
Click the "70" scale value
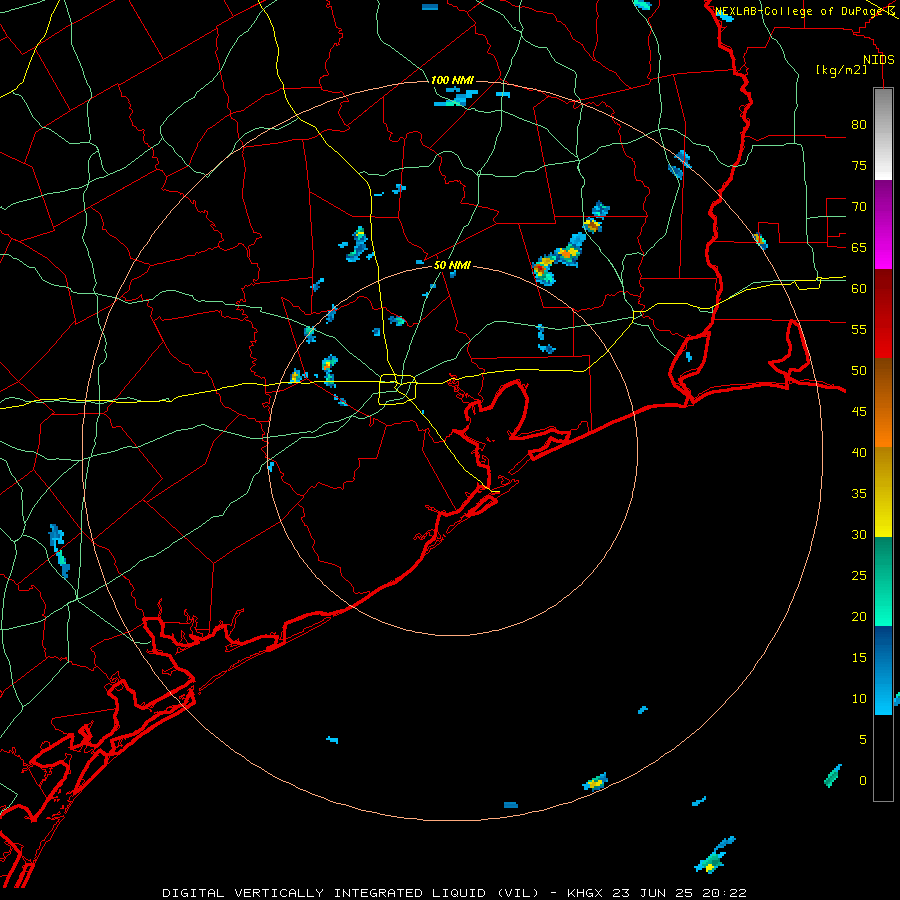(x=859, y=207)
